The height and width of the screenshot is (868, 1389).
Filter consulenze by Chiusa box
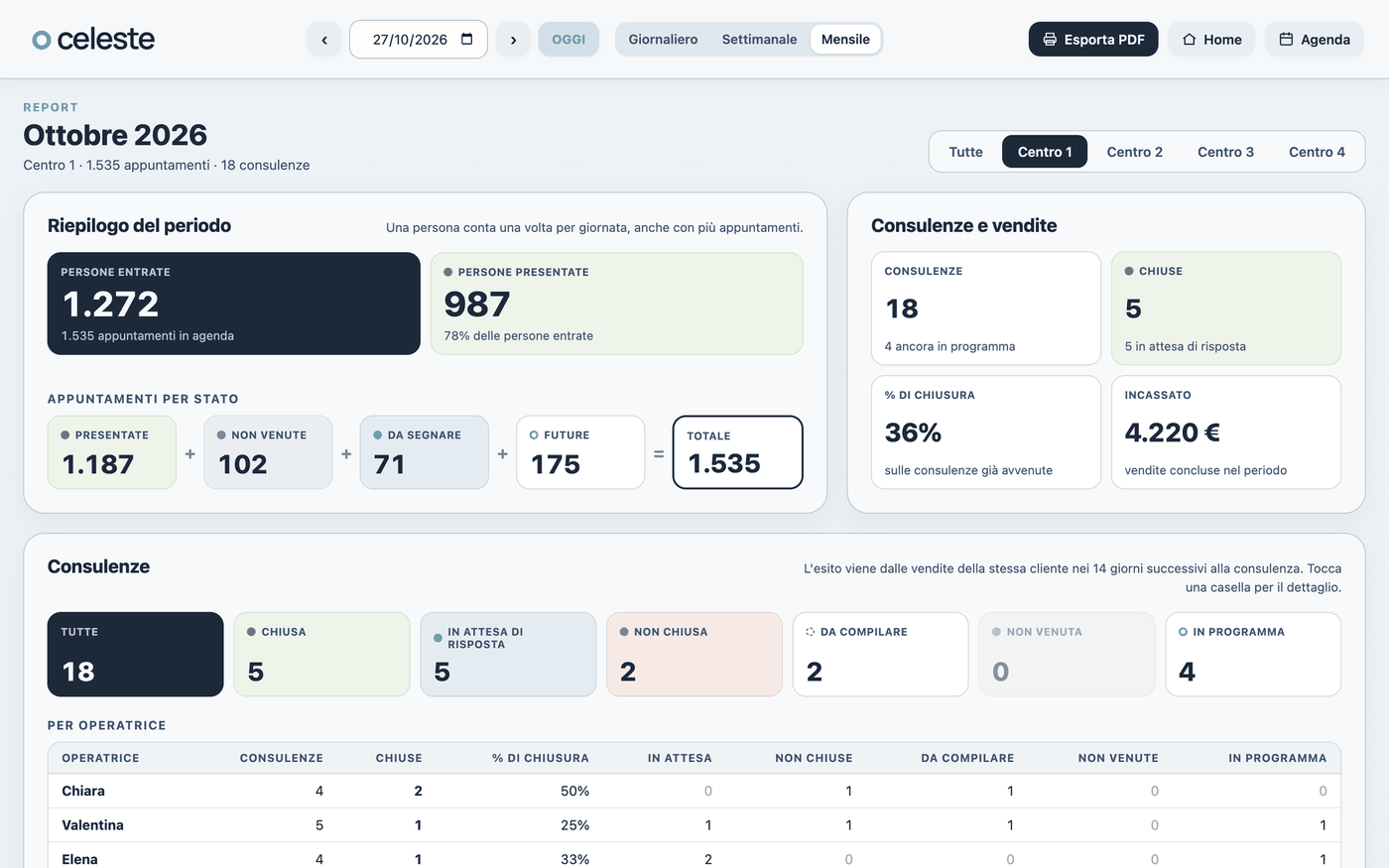coord(321,655)
